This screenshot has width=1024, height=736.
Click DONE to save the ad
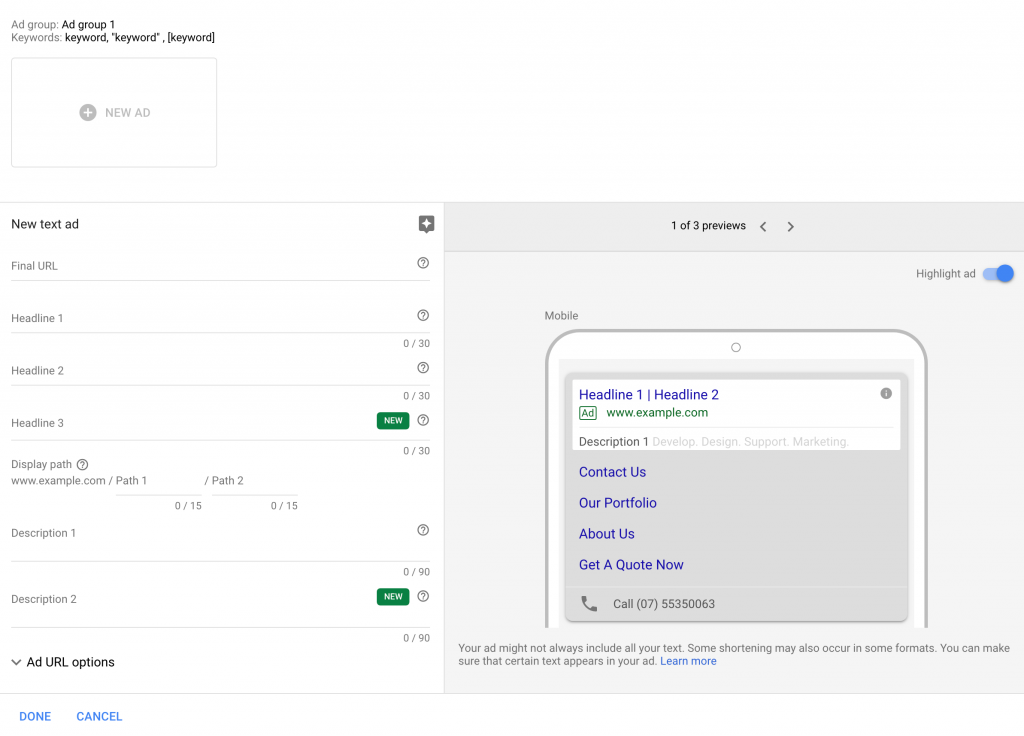[35, 716]
